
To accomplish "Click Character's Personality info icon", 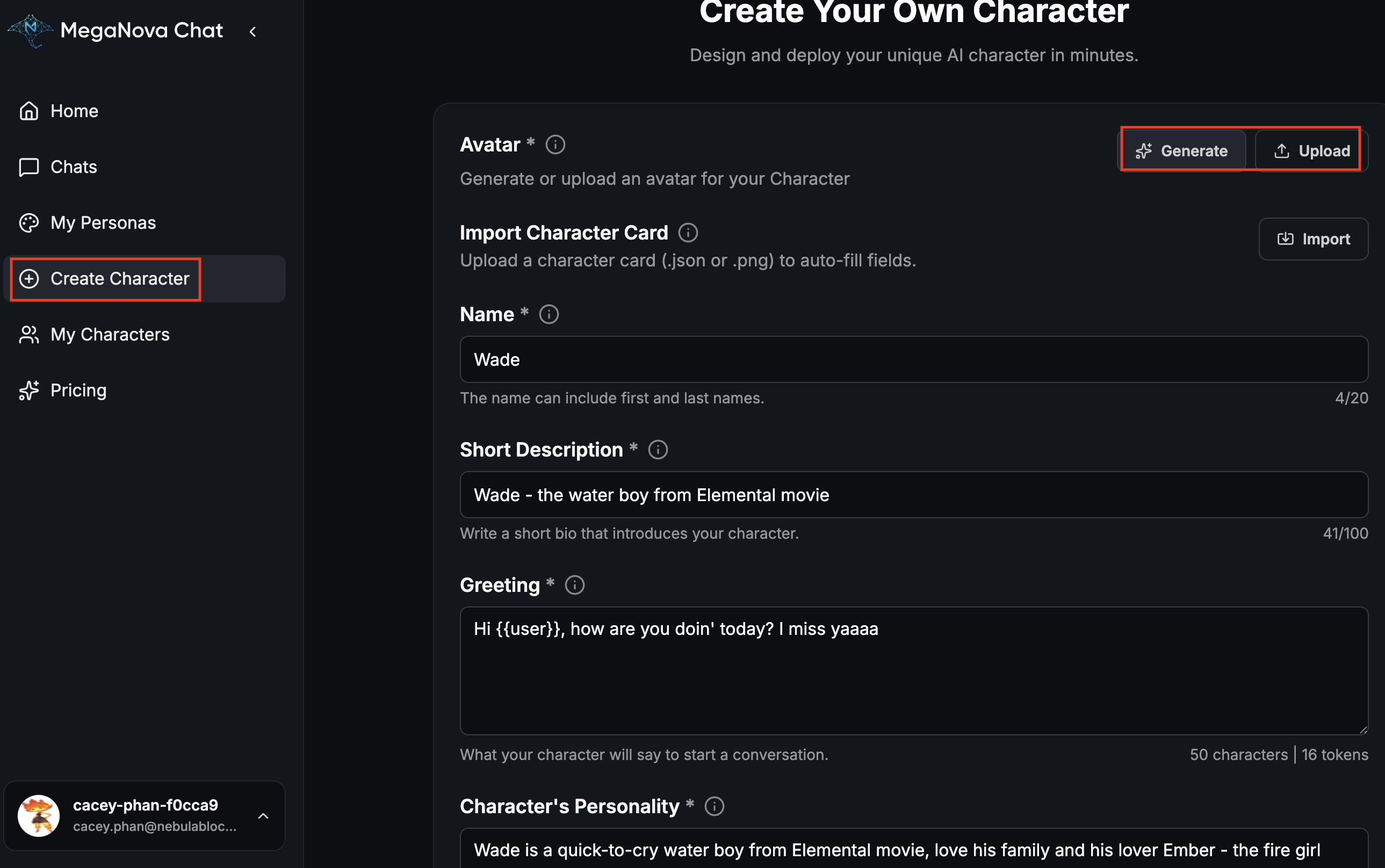I will (714, 806).
